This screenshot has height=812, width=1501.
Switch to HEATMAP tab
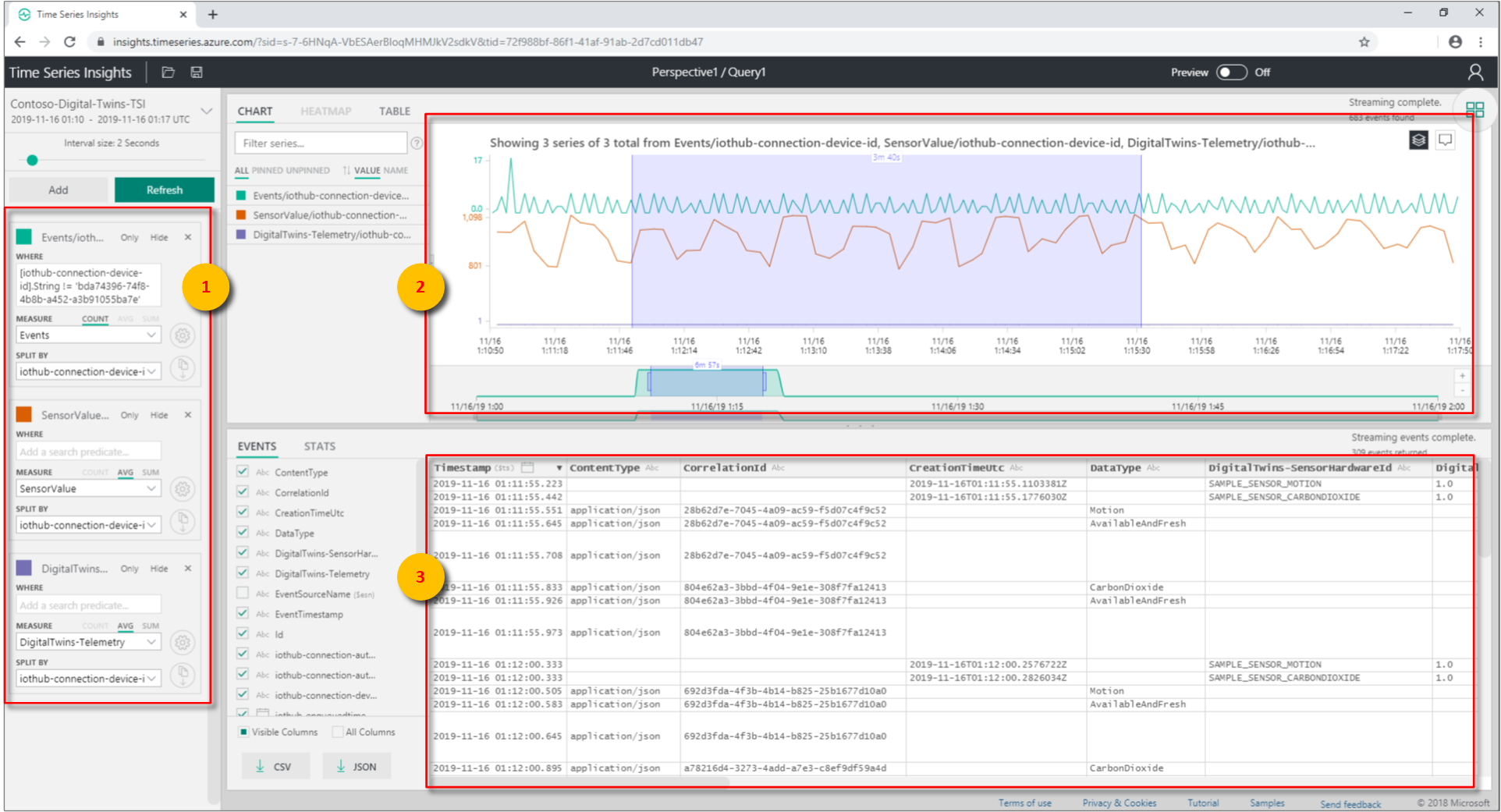click(x=326, y=112)
